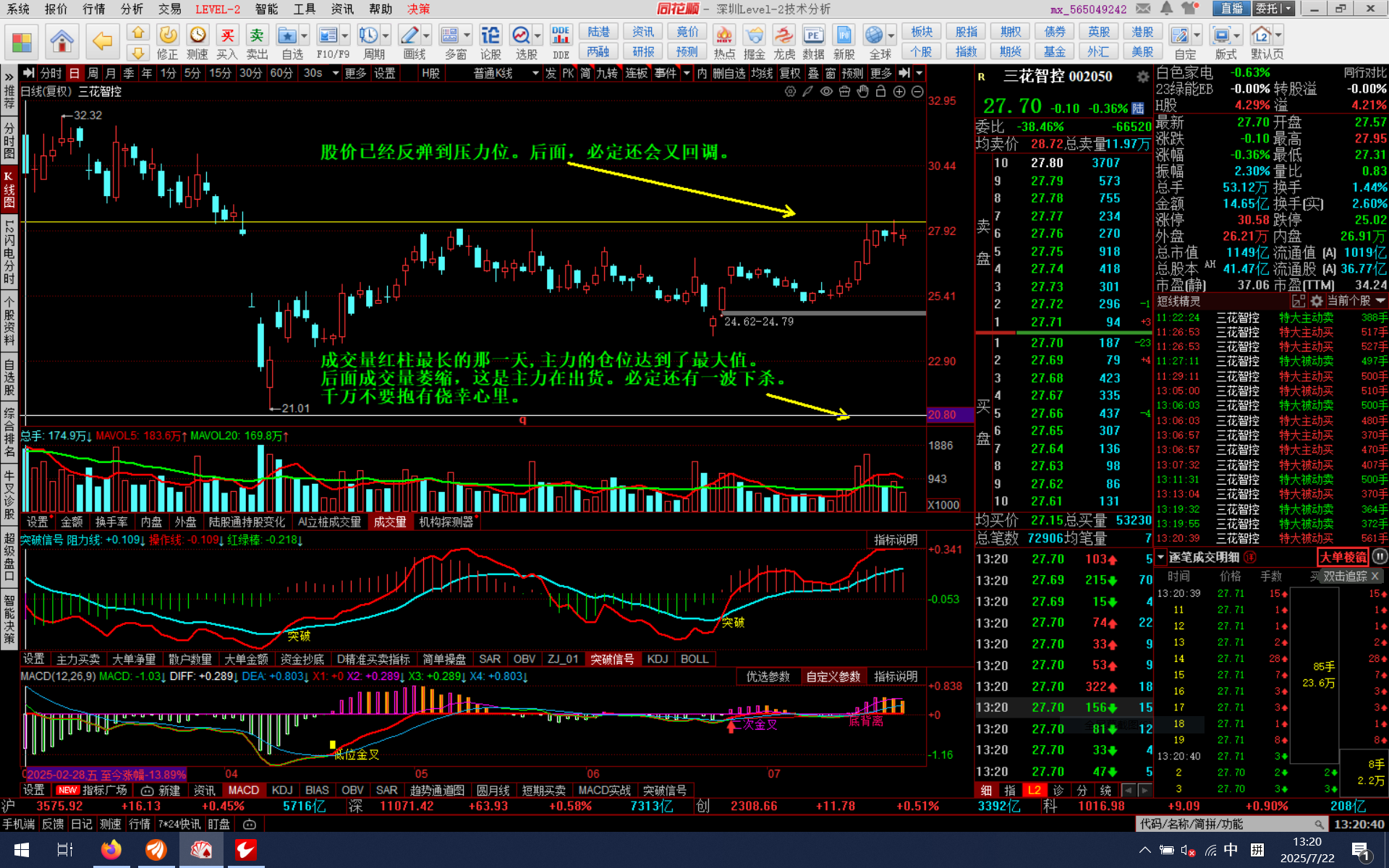Switch to the KDJ tab in the bottom row
1389x868 pixels.
pyautogui.click(x=282, y=790)
